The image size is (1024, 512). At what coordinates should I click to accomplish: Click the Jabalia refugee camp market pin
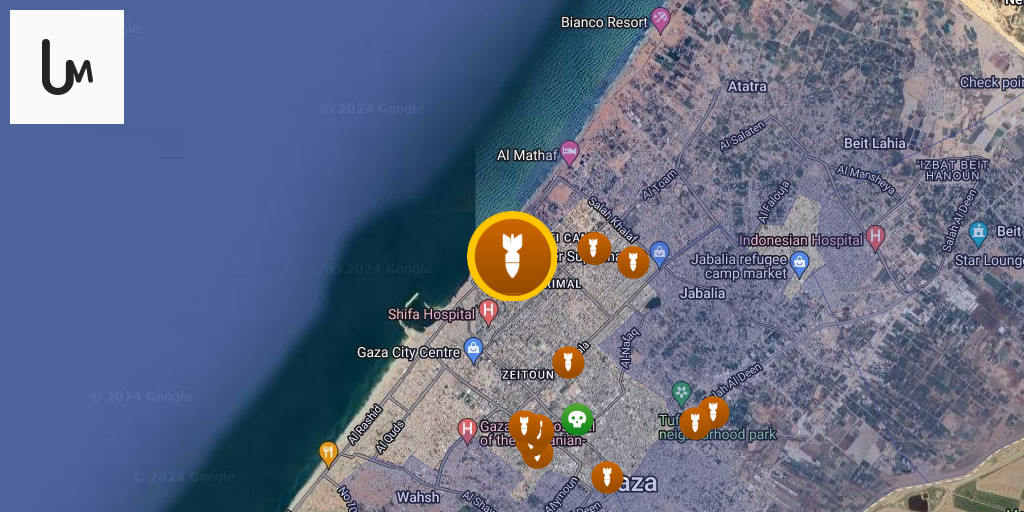799,264
